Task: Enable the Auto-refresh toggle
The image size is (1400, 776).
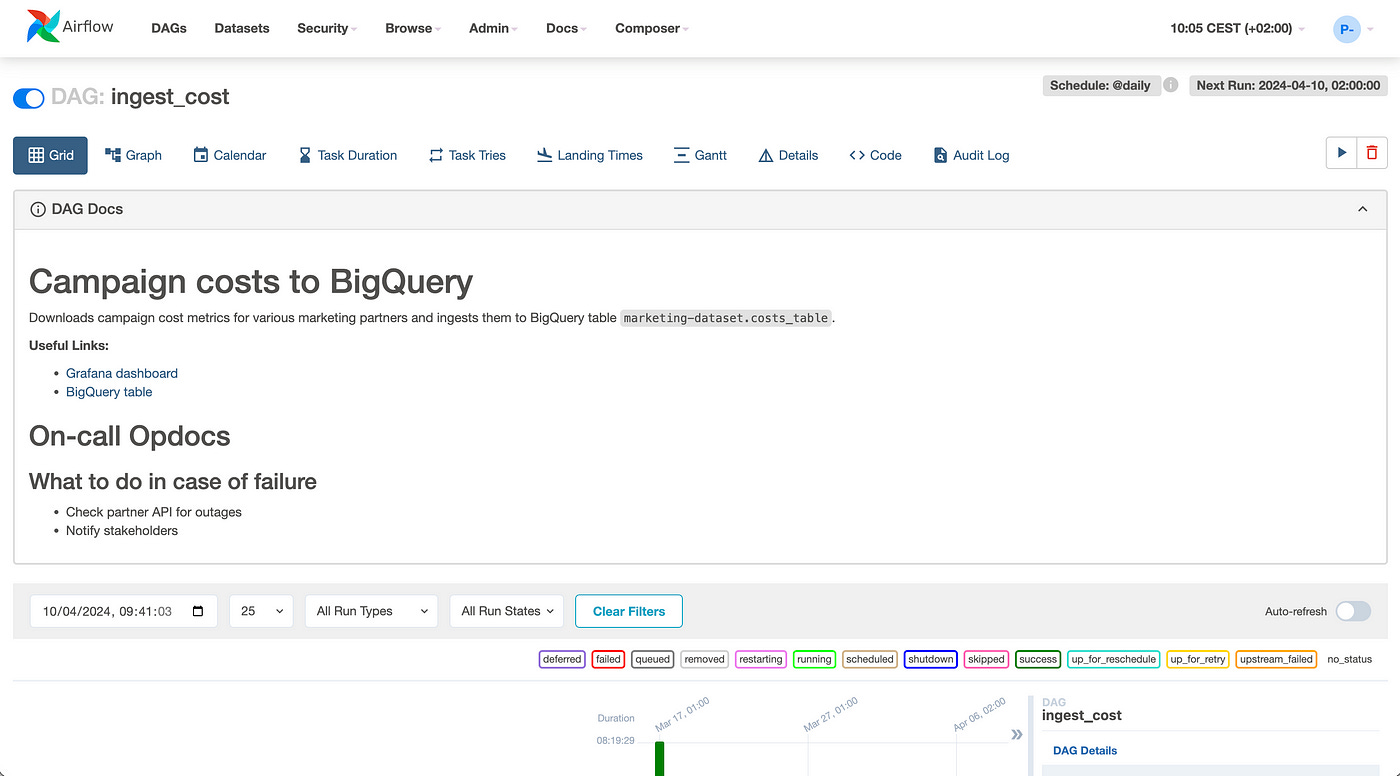Action: tap(1353, 610)
